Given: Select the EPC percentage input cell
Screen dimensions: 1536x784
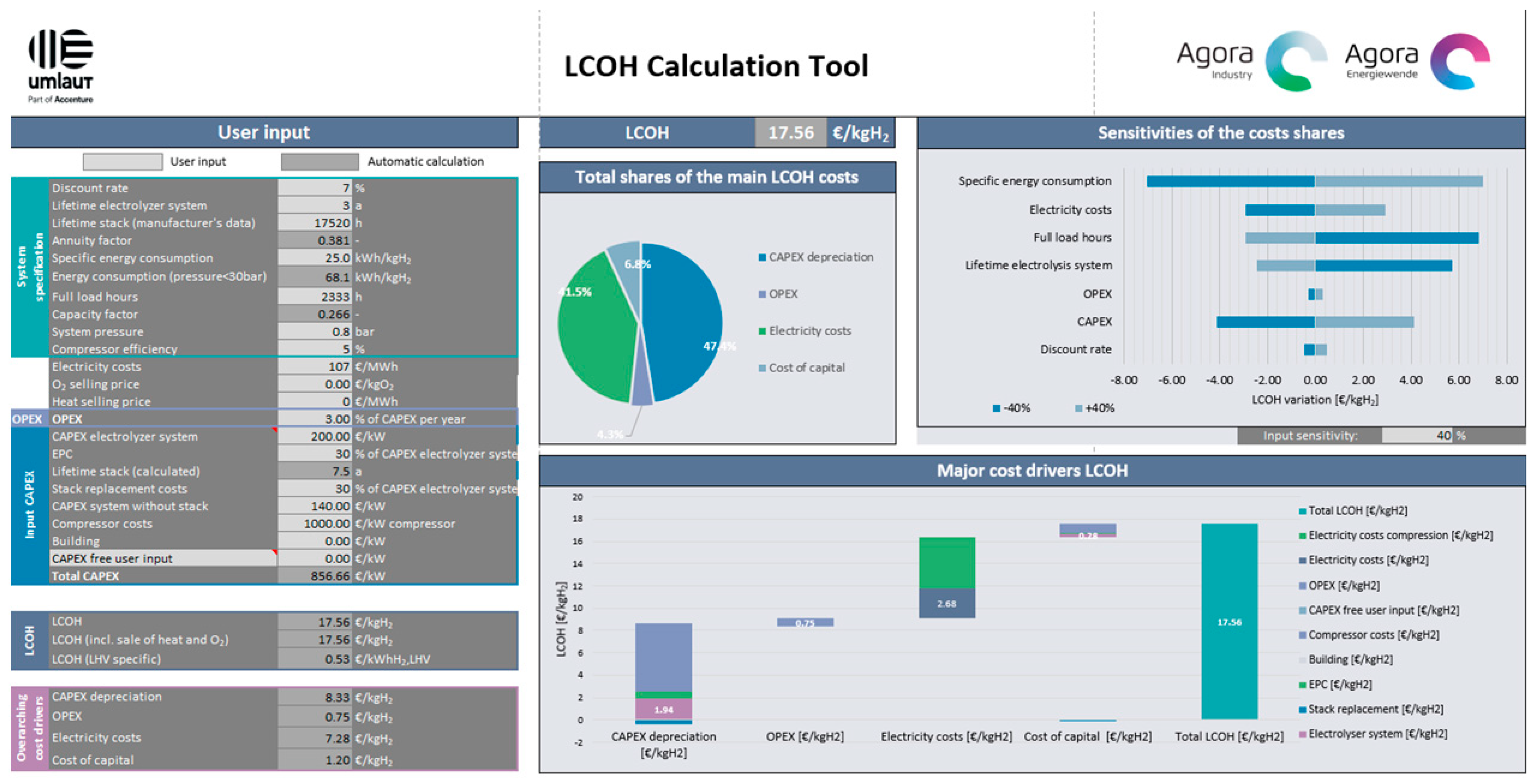Looking at the screenshot, I should [x=314, y=454].
